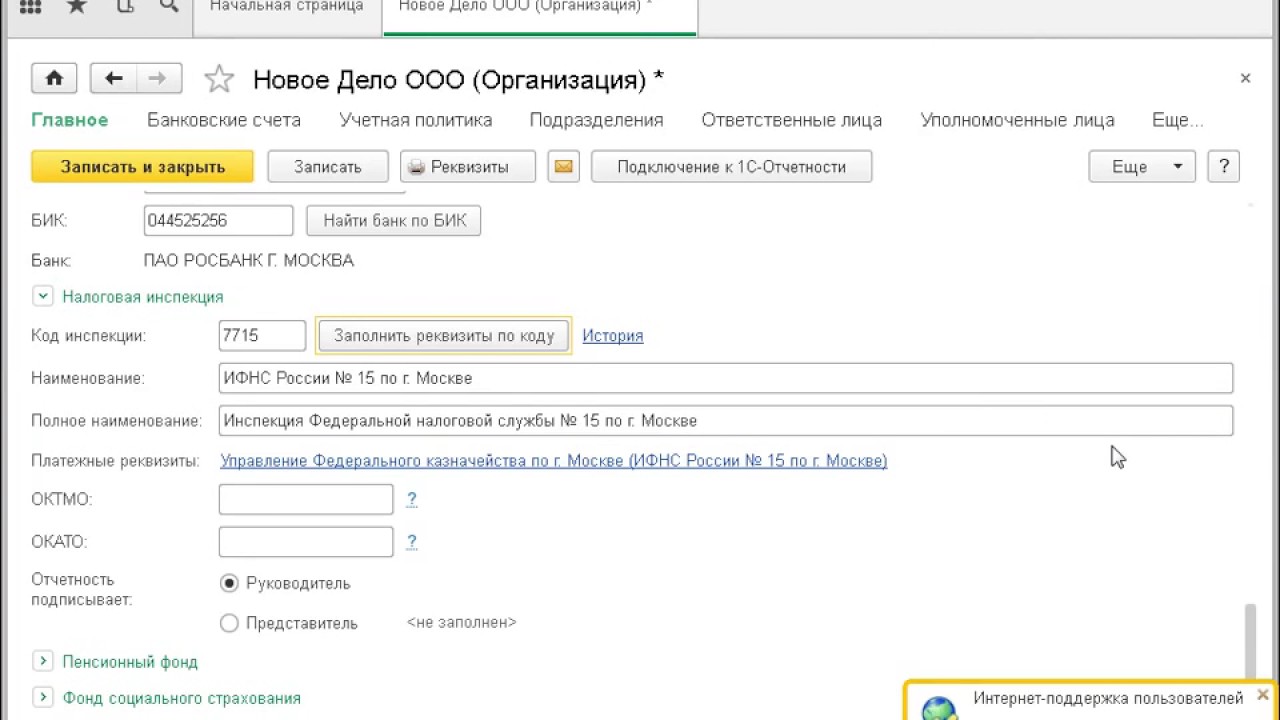Navigate back with left arrow button
The image size is (1280, 720).
coord(113,79)
